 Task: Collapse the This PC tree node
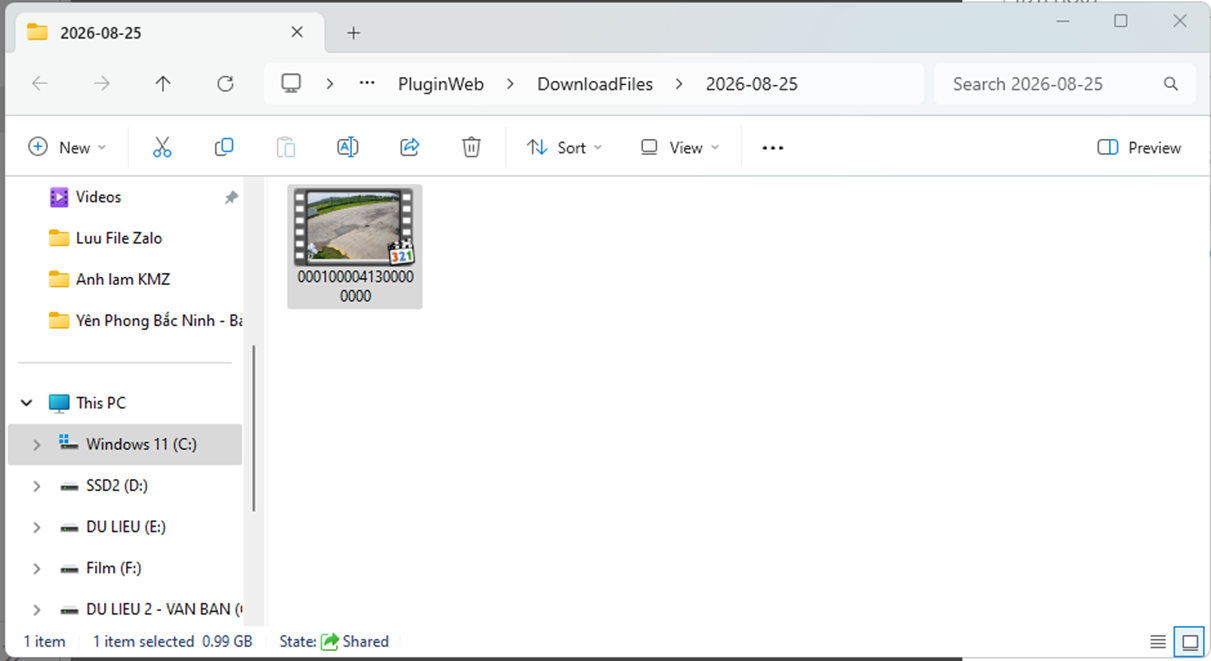(x=27, y=403)
